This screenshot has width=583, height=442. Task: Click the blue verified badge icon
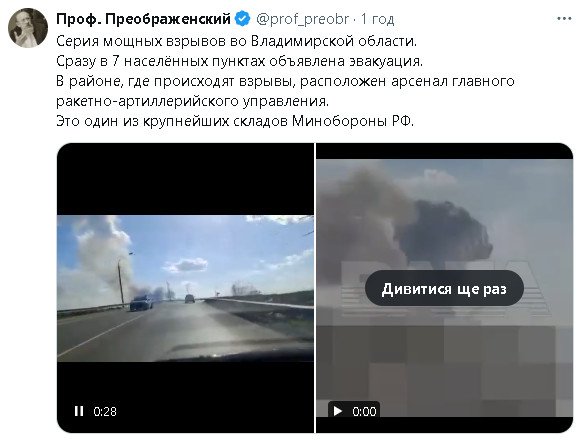(243, 19)
